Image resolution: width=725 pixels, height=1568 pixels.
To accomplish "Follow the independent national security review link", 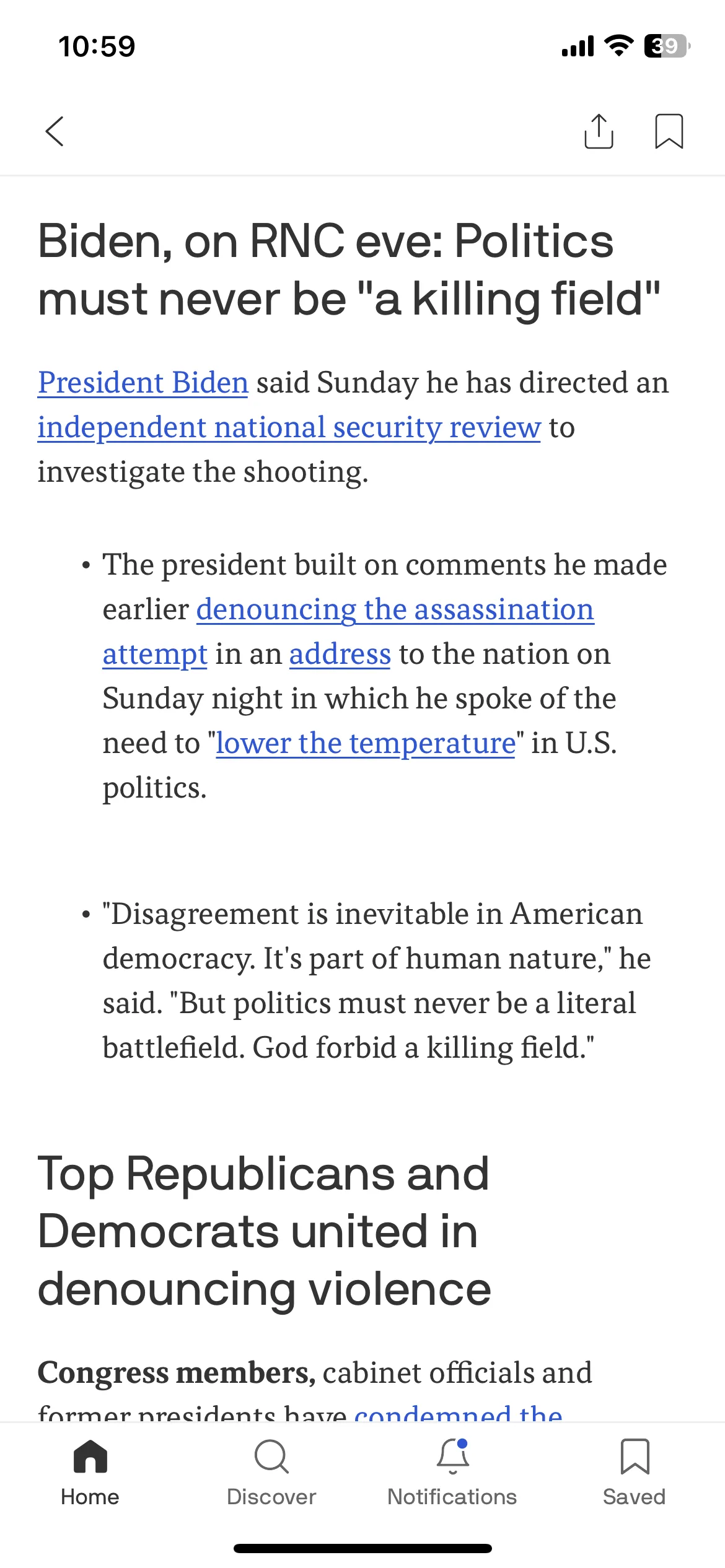I will coord(289,428).
